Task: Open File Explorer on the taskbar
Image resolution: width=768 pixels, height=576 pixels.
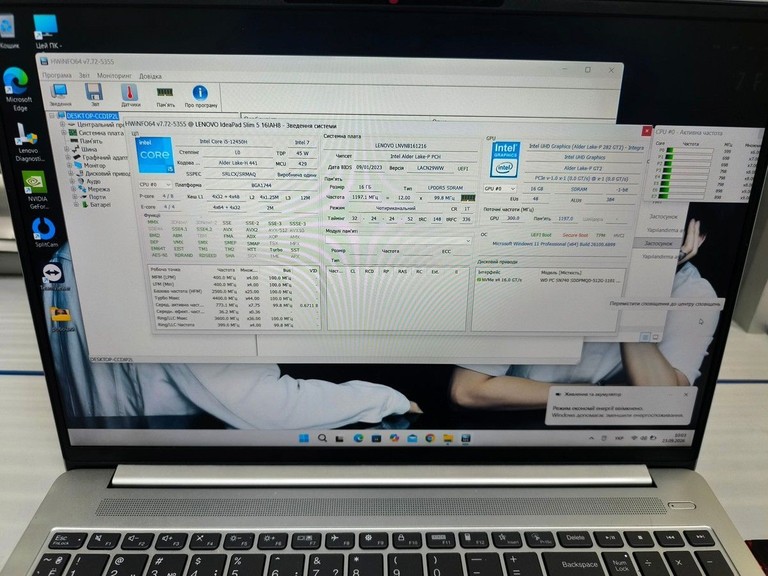Action: click(448, 438)
